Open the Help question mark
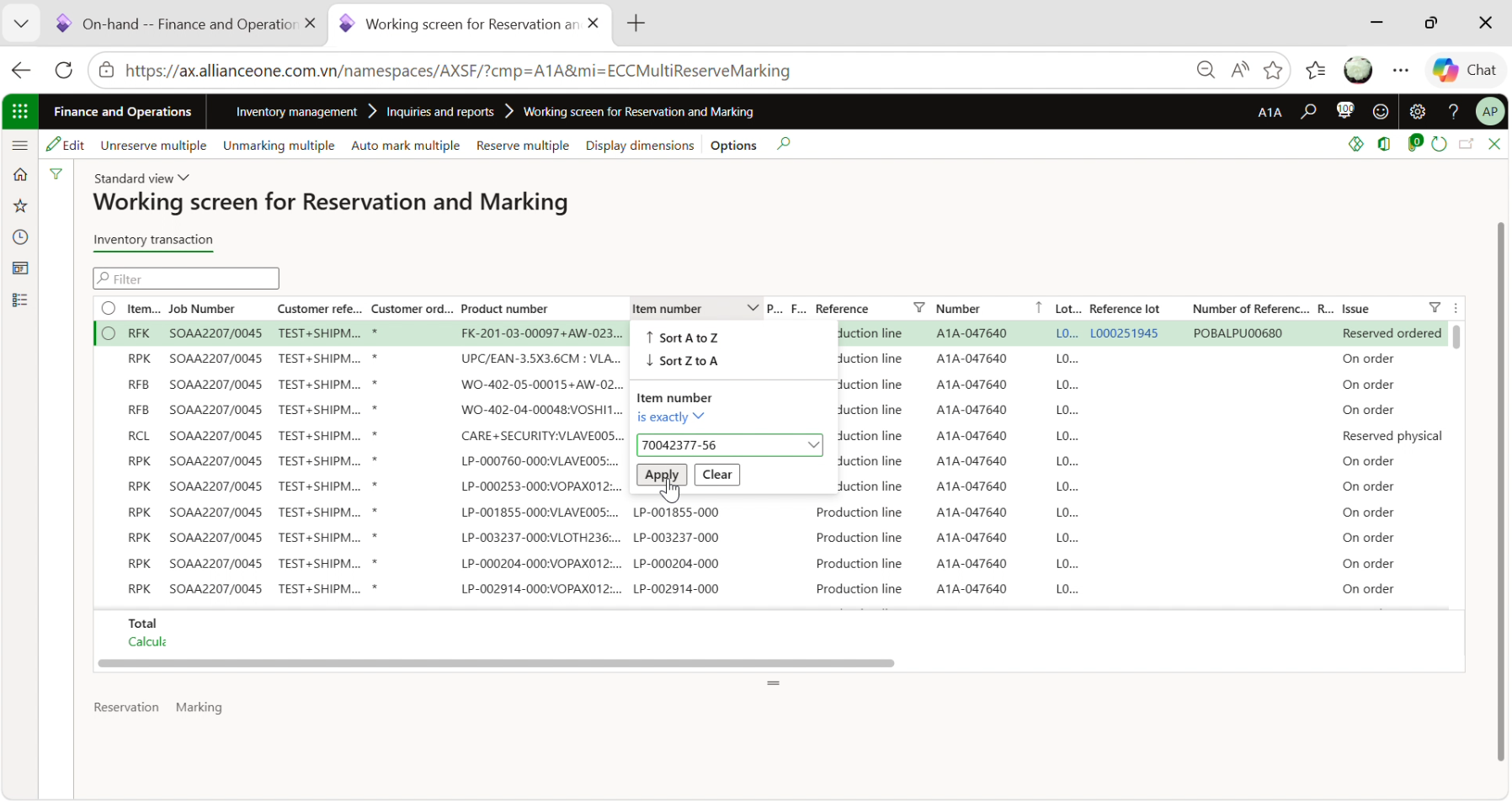The width and height of the screenshot is (1512, 802). 1453,111
